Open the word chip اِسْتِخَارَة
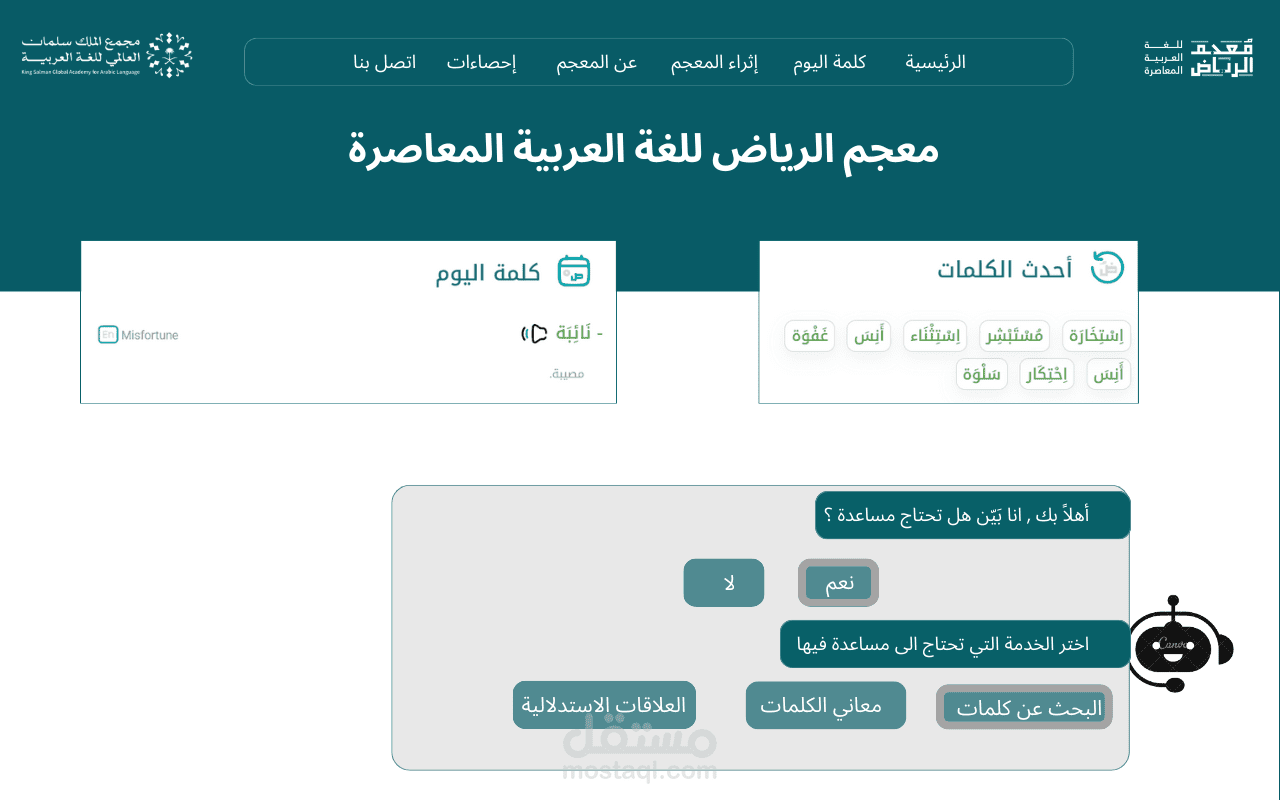 (x=1096, y=336)
